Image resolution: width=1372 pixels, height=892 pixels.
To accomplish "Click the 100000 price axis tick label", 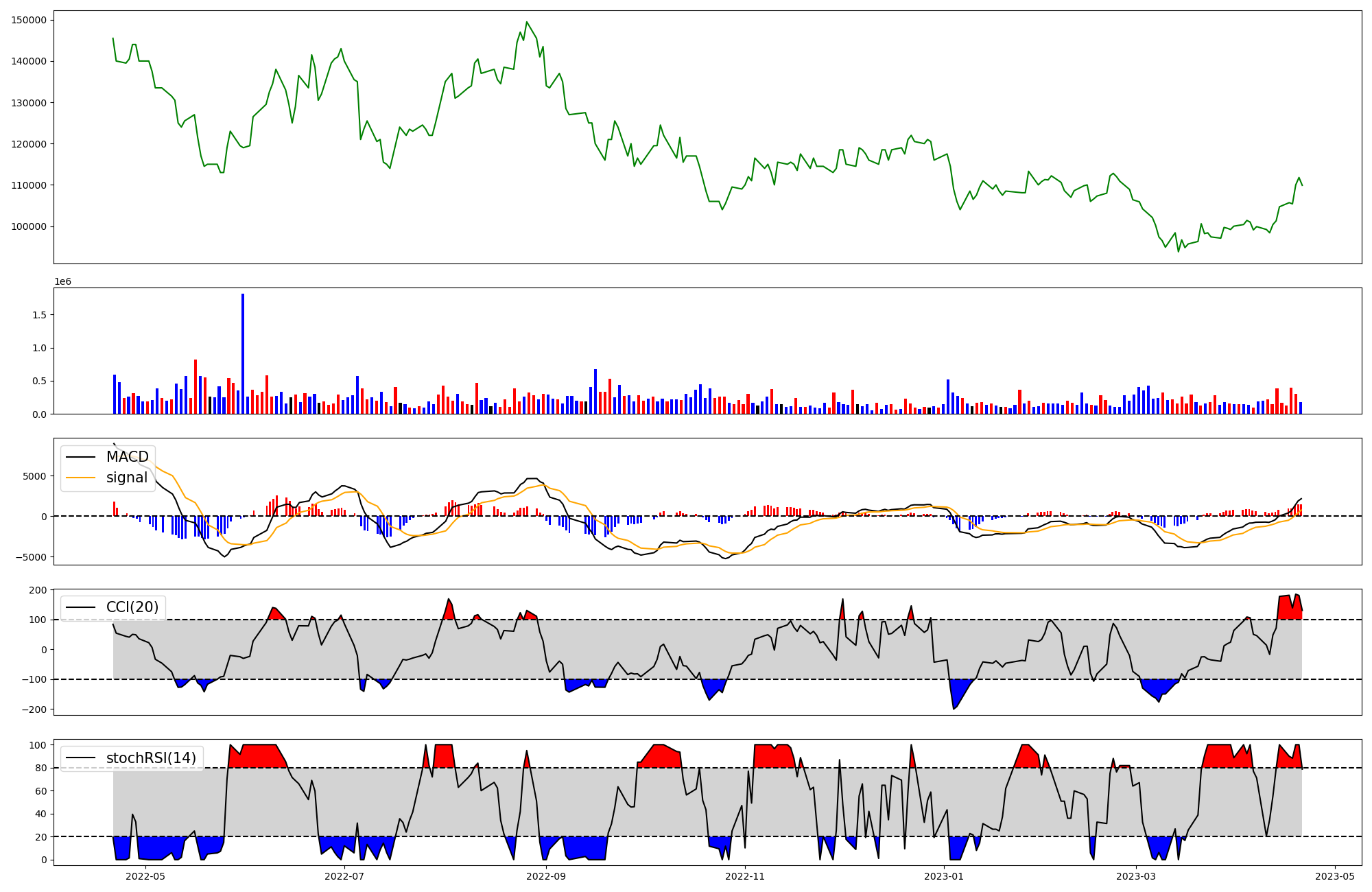I will click(x=29, y=226).
